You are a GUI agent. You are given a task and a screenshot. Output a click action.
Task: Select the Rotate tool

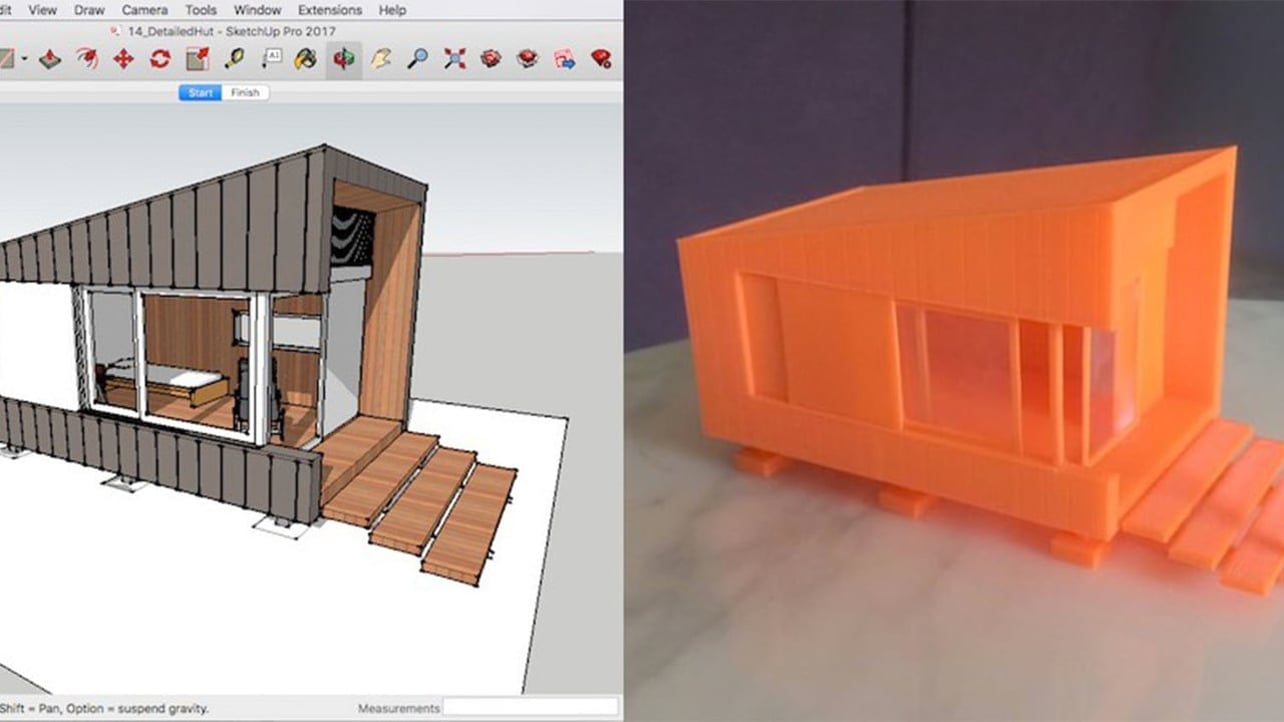coord(160,59)
